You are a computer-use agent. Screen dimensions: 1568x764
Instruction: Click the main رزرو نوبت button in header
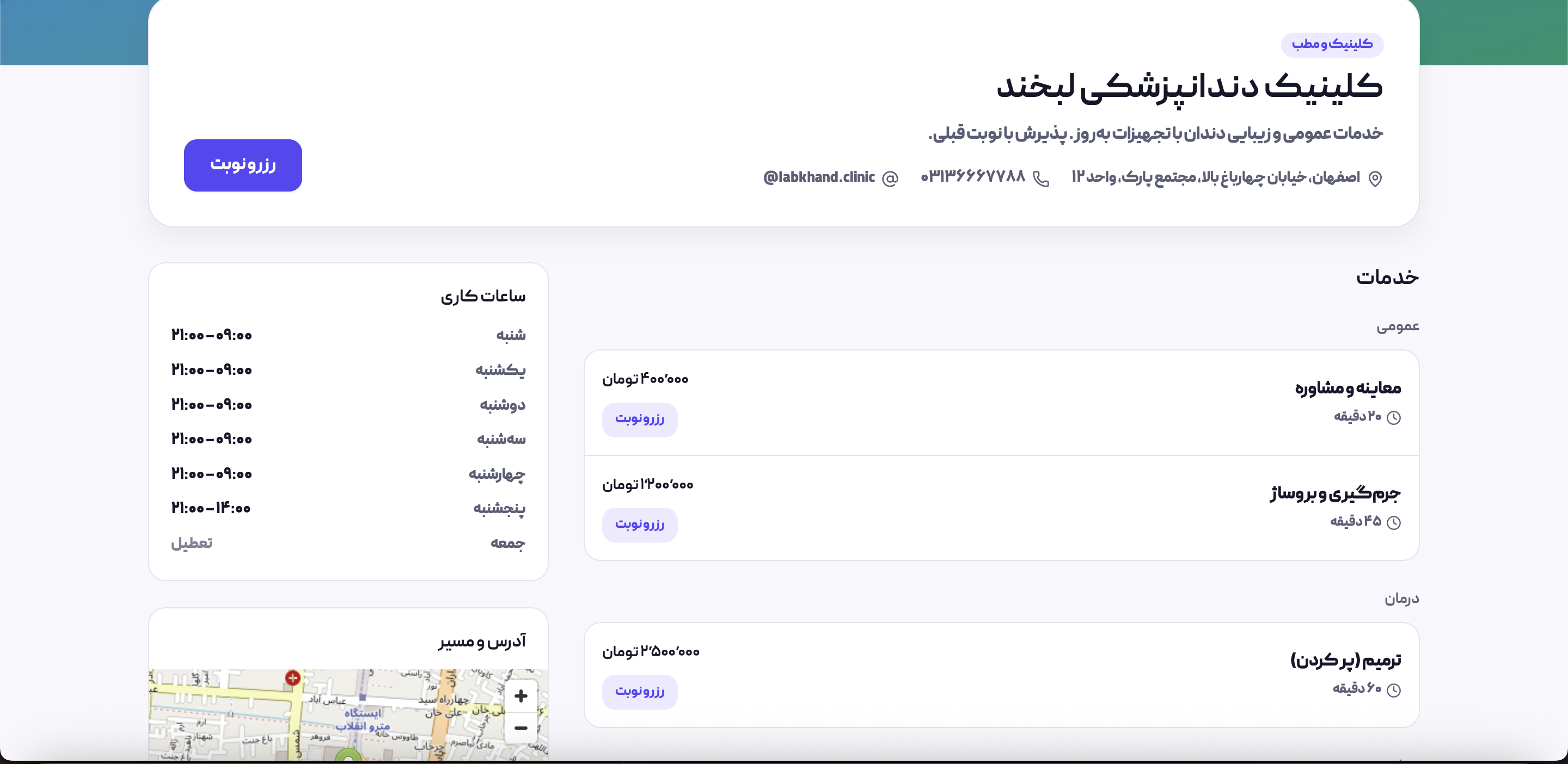243,165
